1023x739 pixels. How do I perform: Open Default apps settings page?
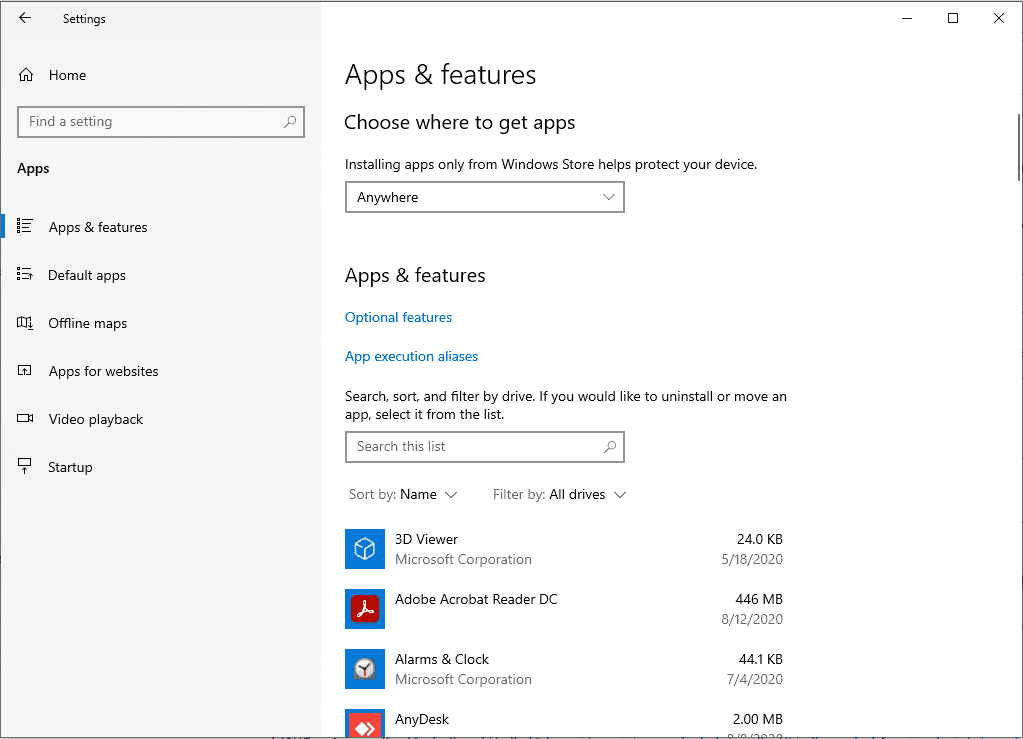pos(87,275)
